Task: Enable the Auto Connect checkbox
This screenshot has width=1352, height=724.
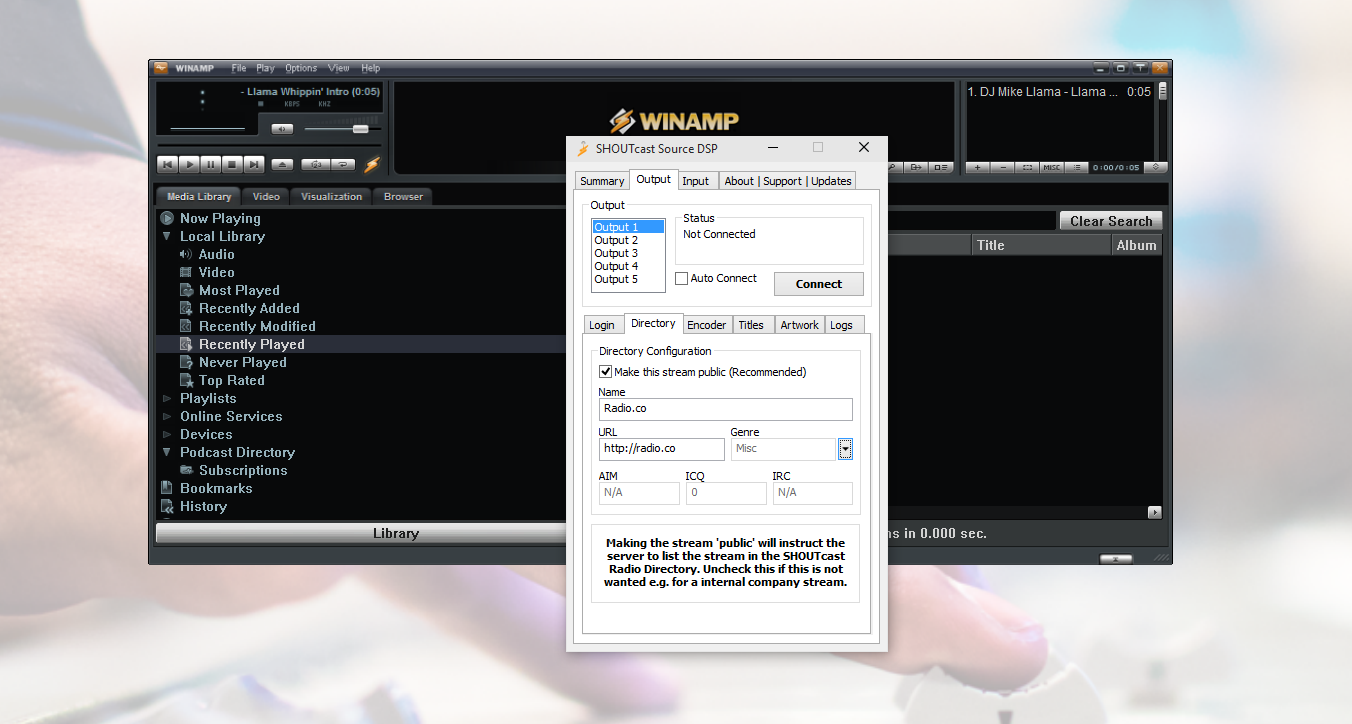Action: [682, 278]
